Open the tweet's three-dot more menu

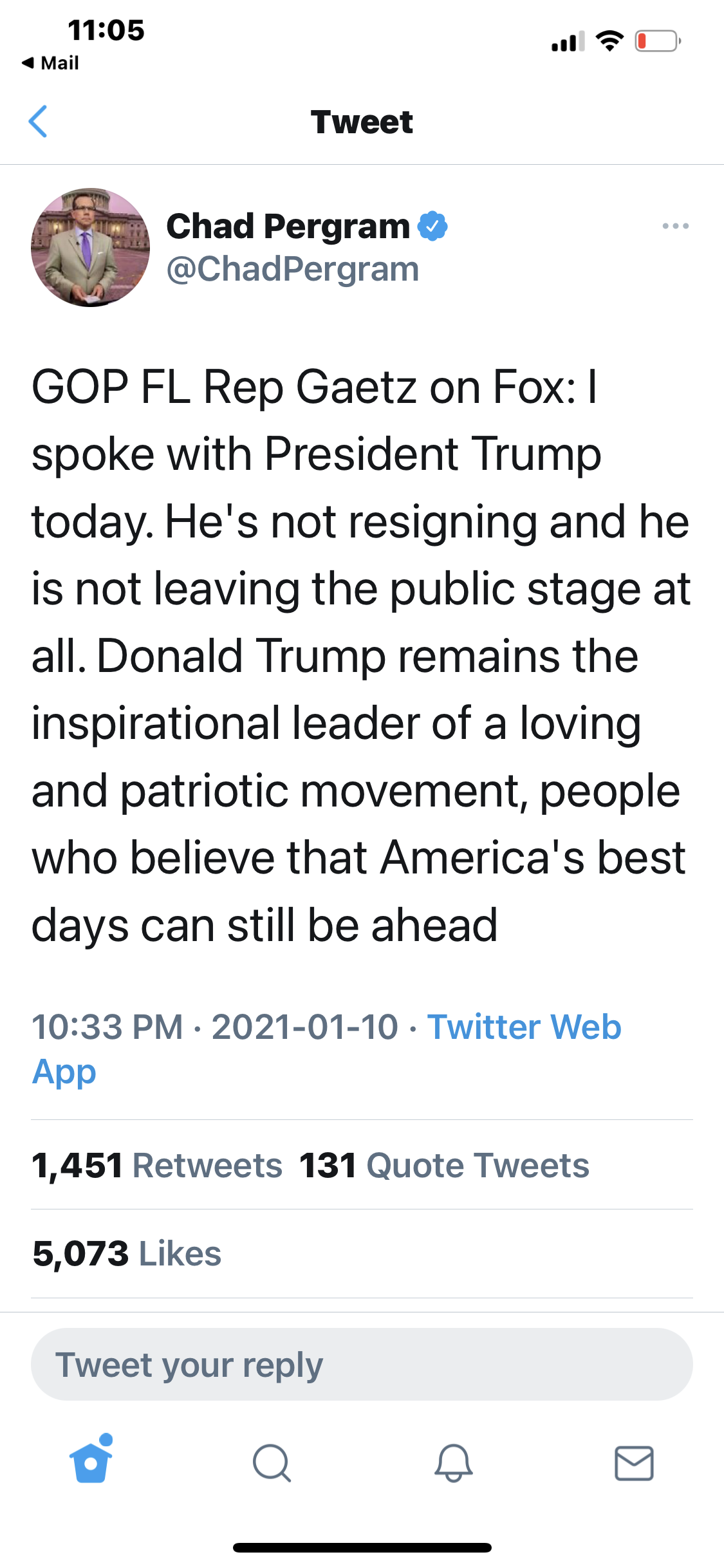click(675, 226)
